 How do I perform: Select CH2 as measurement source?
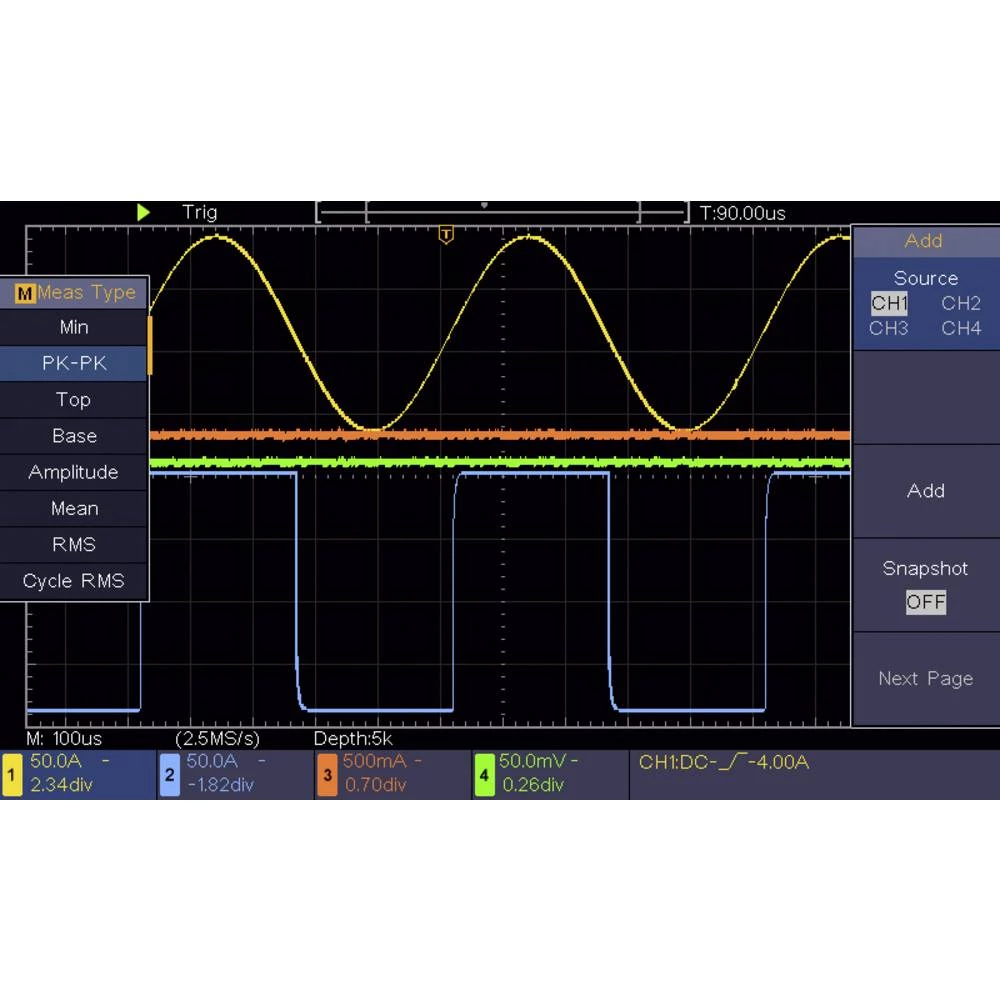pos(960,303)
